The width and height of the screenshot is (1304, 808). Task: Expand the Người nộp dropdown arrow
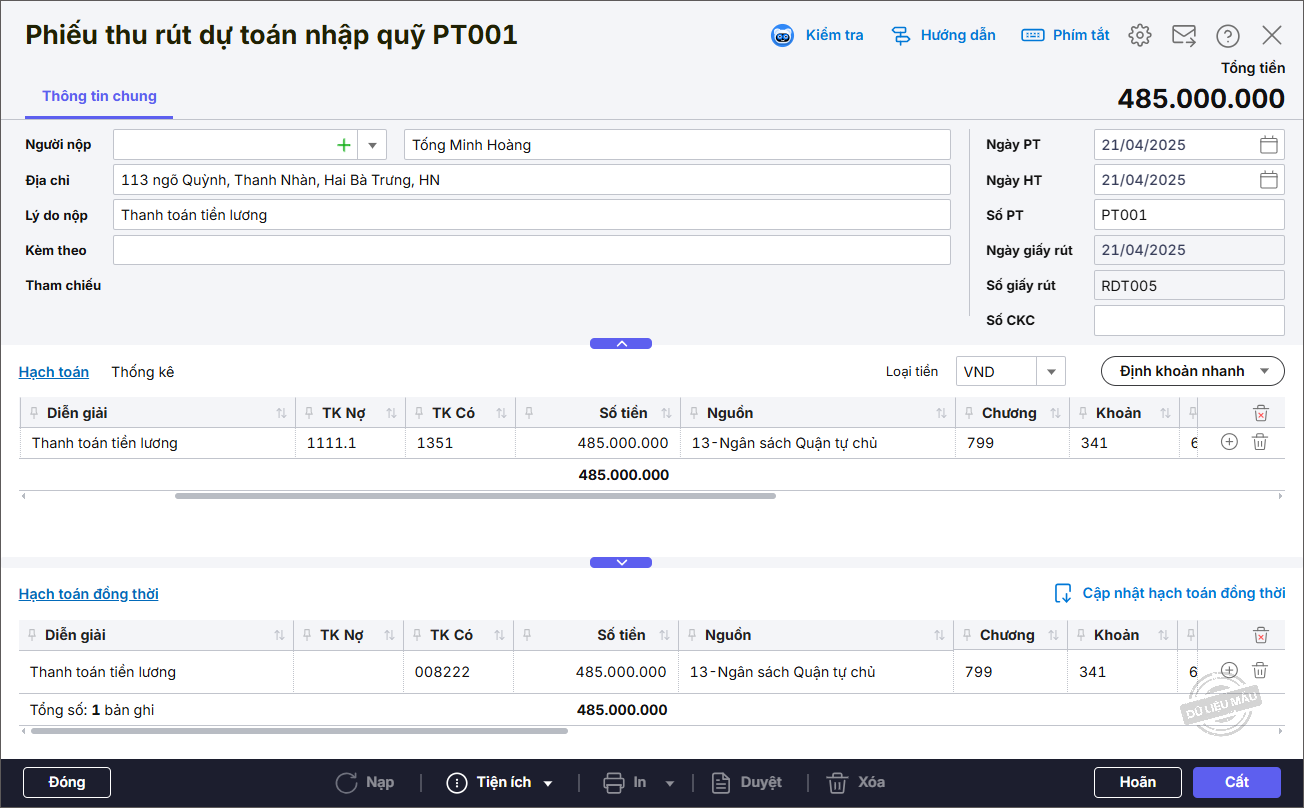tap(372, 145)
